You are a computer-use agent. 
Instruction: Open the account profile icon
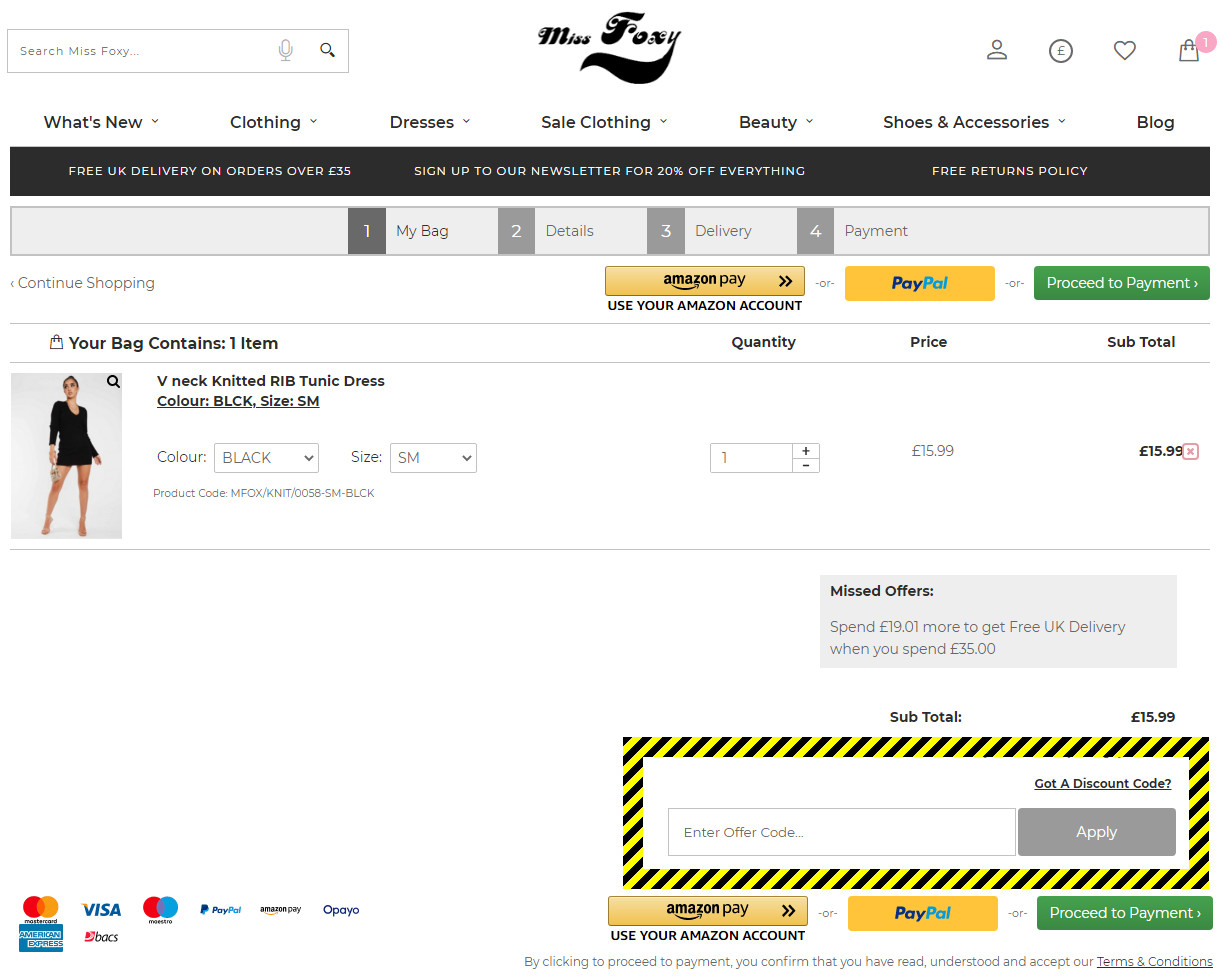[x=997, y=50]
